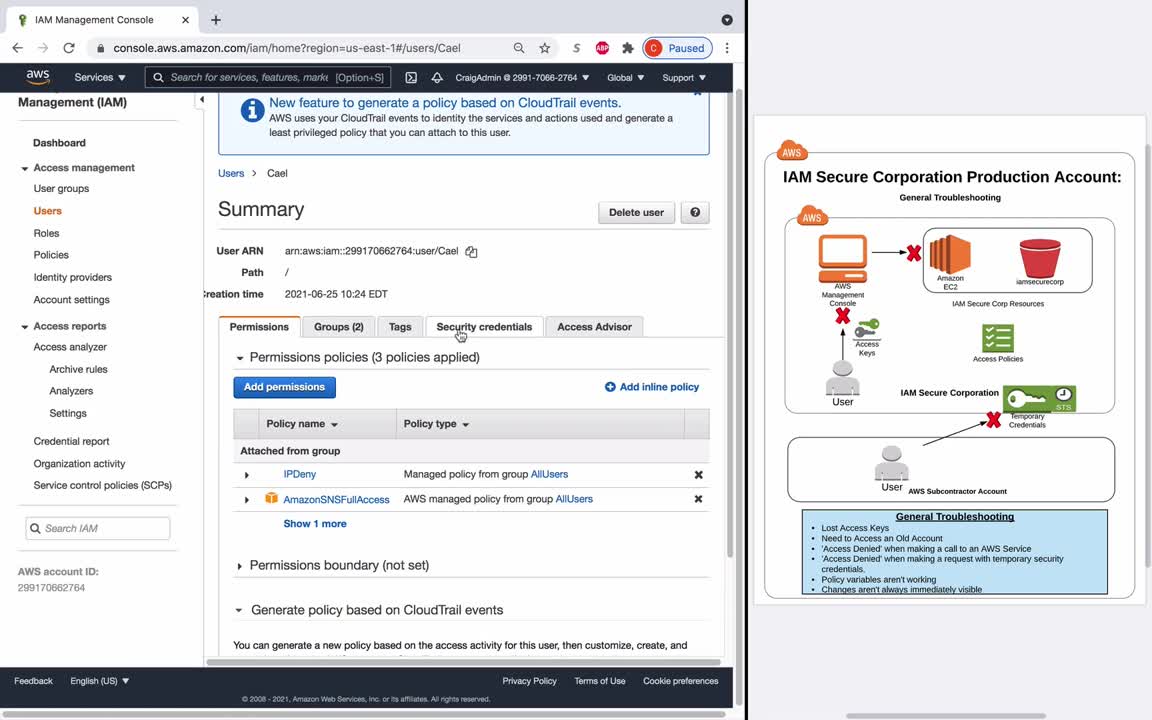
Task: Open the IPDeny policy link
Action: pos(300,475)
